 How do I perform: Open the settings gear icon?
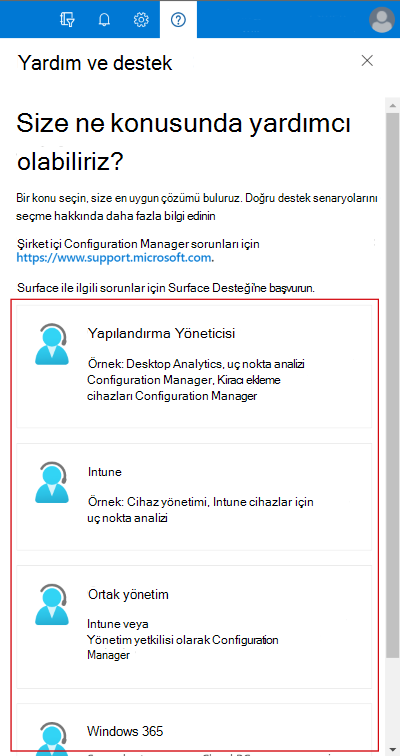[141, 19]
